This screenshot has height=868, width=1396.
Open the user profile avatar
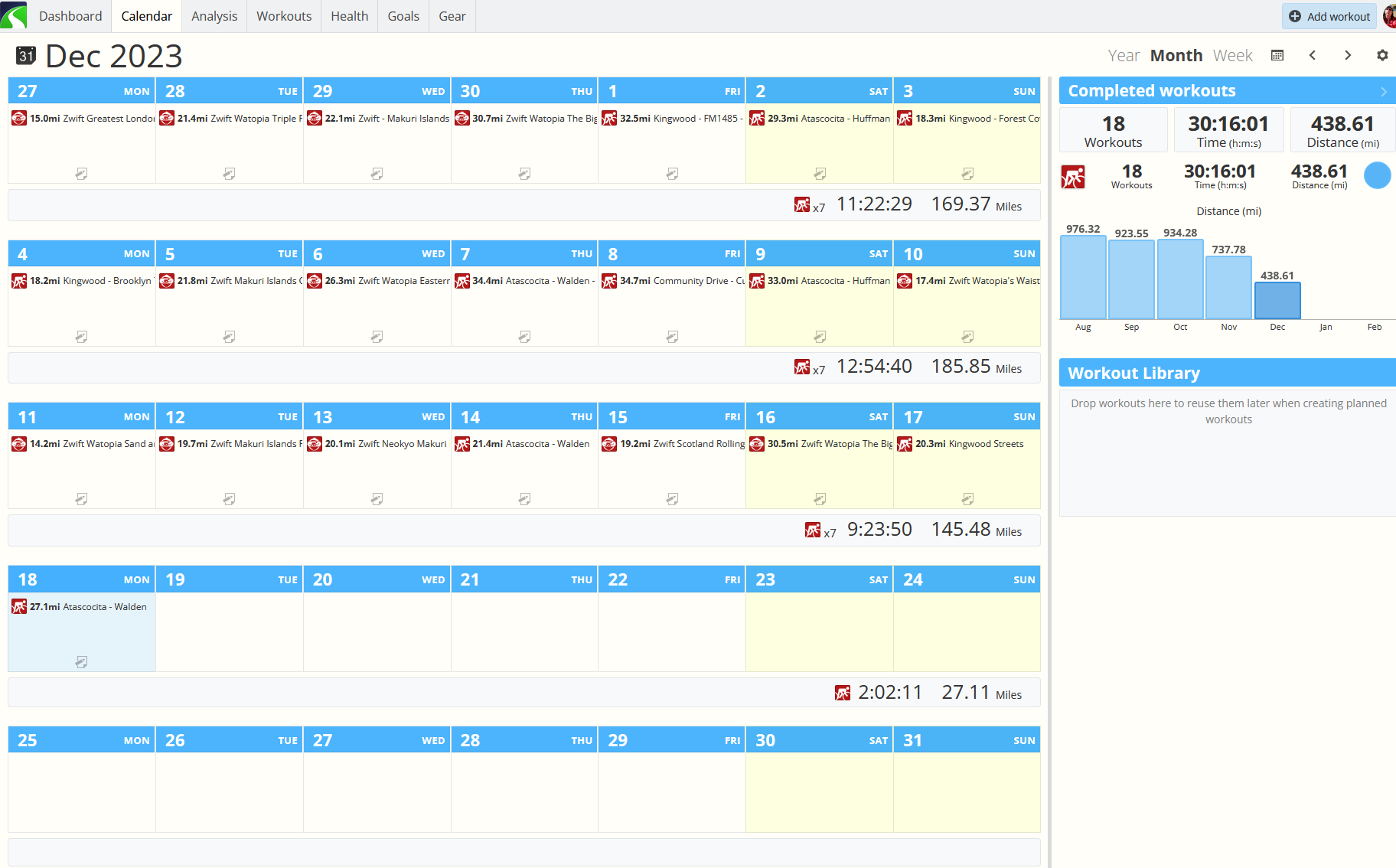click(1389, 16)
